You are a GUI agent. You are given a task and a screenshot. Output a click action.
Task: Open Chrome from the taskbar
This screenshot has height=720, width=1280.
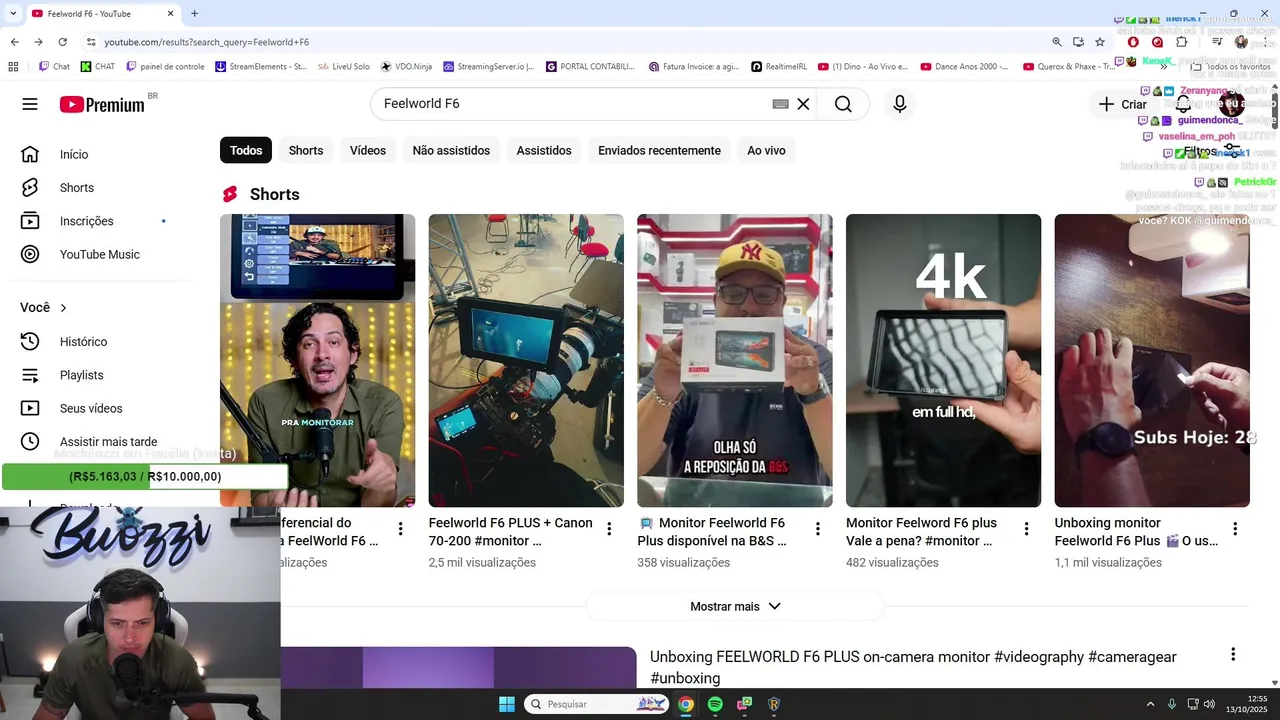[x=686, y=704]
